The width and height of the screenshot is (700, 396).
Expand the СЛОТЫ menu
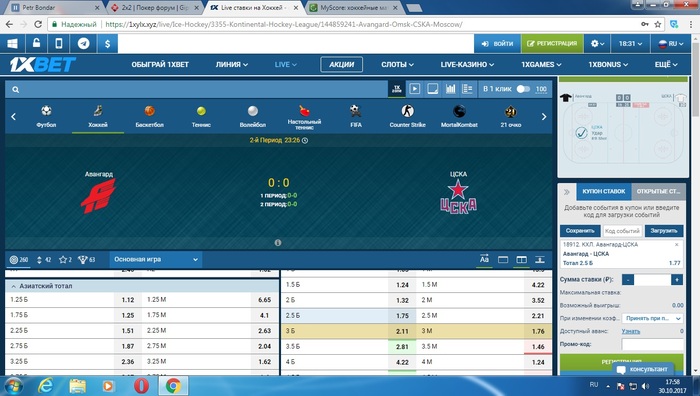pyautogui.click(x=397, y=65)
